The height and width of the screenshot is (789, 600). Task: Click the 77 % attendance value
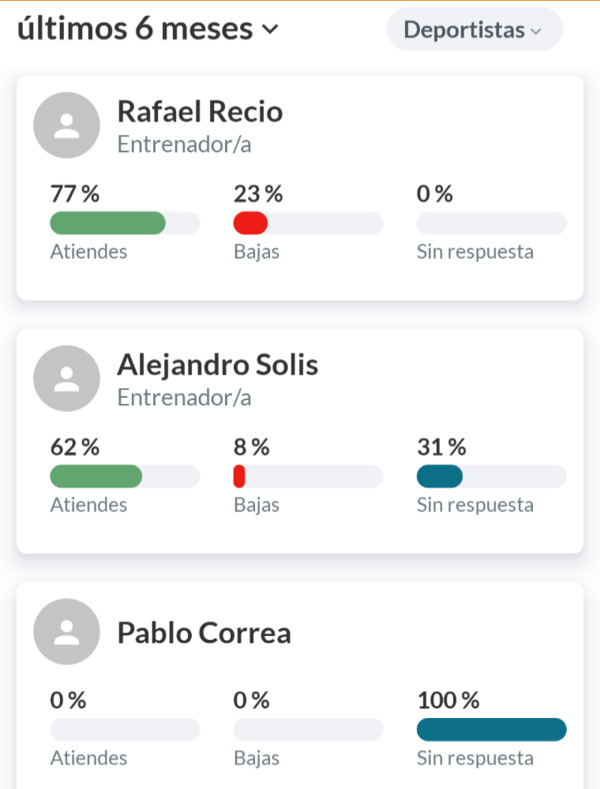pos(75,194)
